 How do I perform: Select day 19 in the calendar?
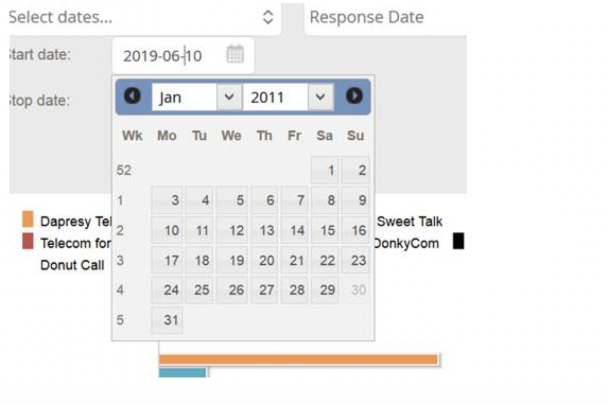click(x=232, y=260)
